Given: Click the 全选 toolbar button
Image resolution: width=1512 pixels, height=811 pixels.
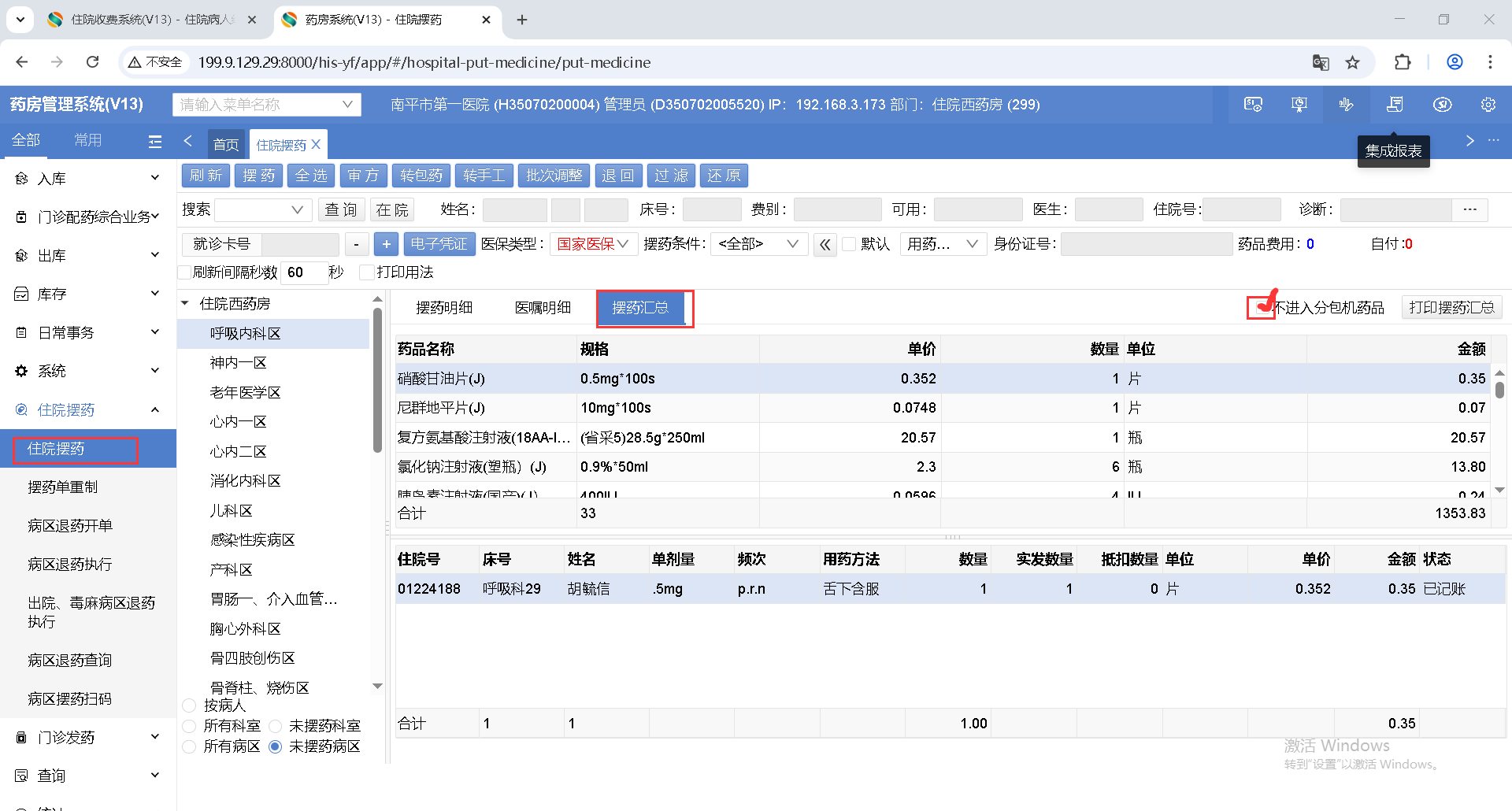Looking at the screenshot, I should [x=311, y=176].
